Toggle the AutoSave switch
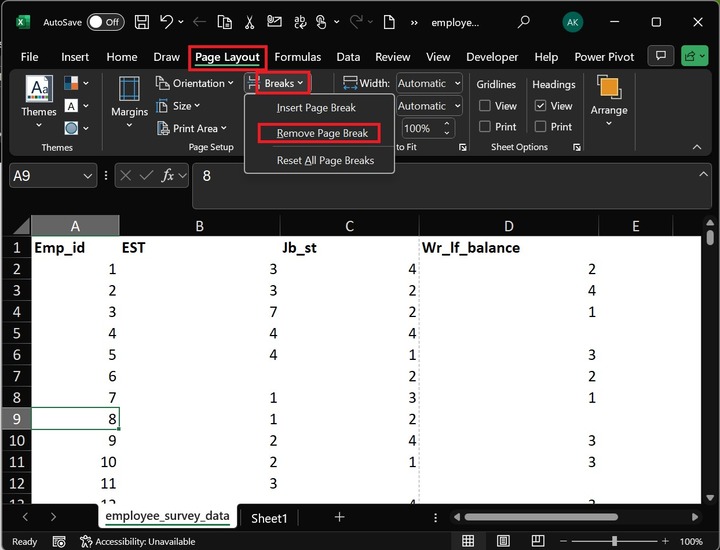The height and width of the screenshot is (550, 720). pos(105,21)
